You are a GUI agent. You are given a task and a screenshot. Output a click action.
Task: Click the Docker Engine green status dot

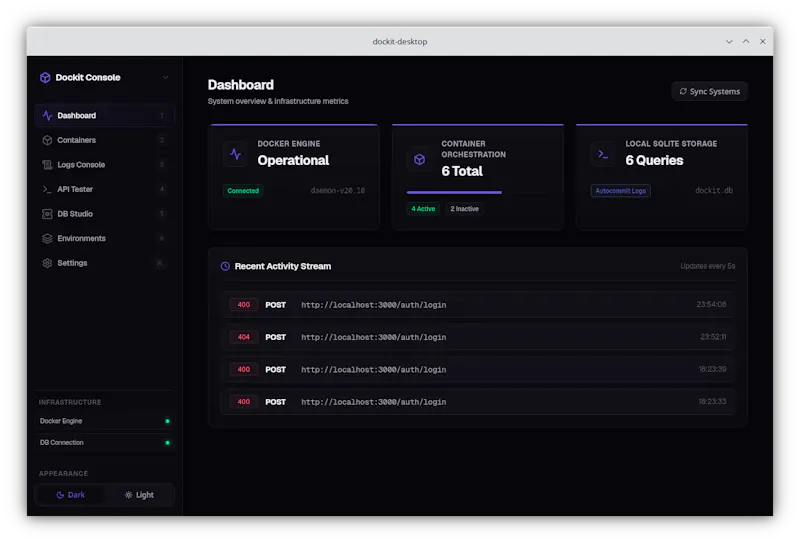167,421
